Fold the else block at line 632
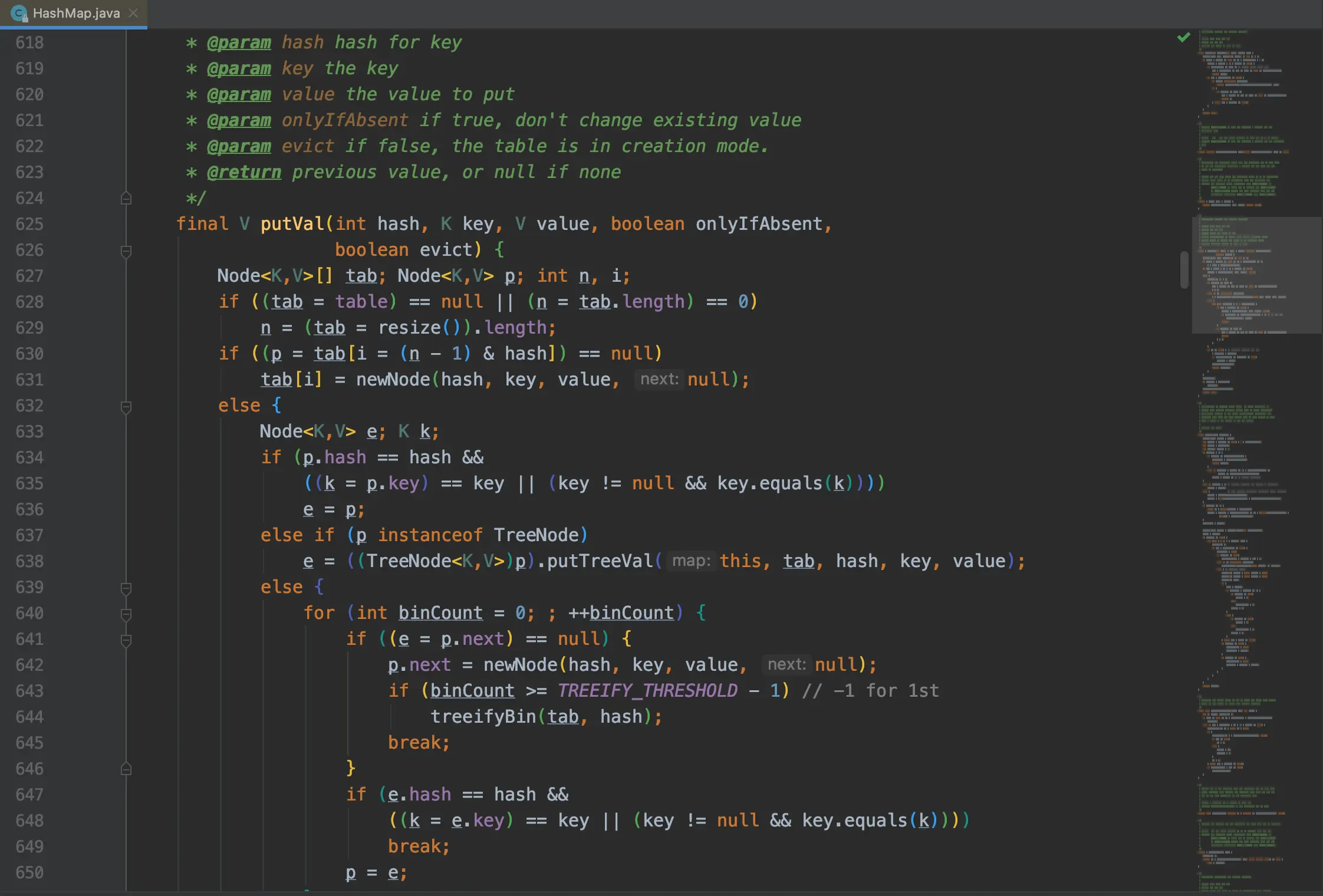This screenshot has height=896, width=1323. coord(126,407)
